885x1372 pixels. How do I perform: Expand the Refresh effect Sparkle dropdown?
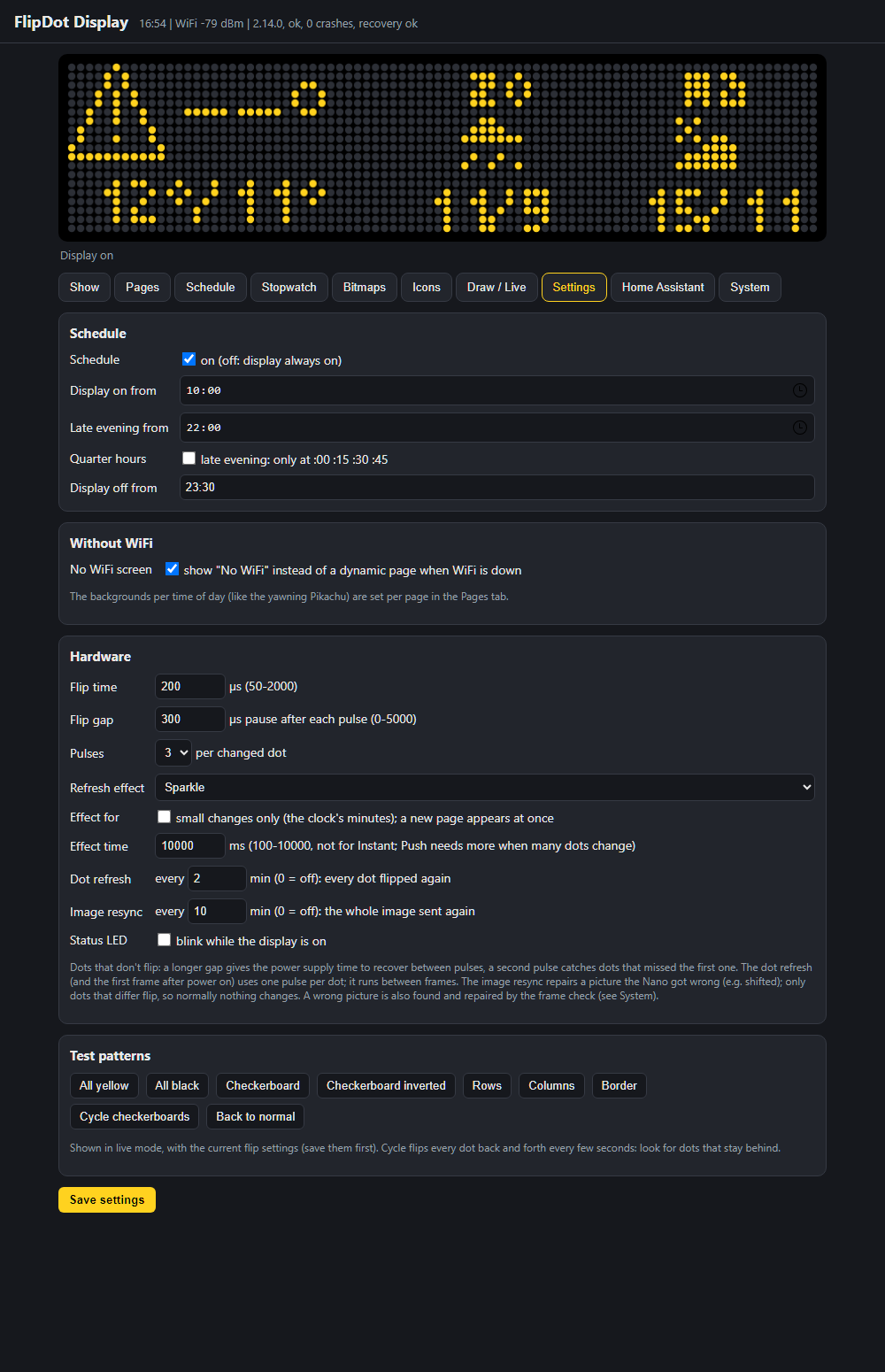pyautogui.click(x=485, y=787)
